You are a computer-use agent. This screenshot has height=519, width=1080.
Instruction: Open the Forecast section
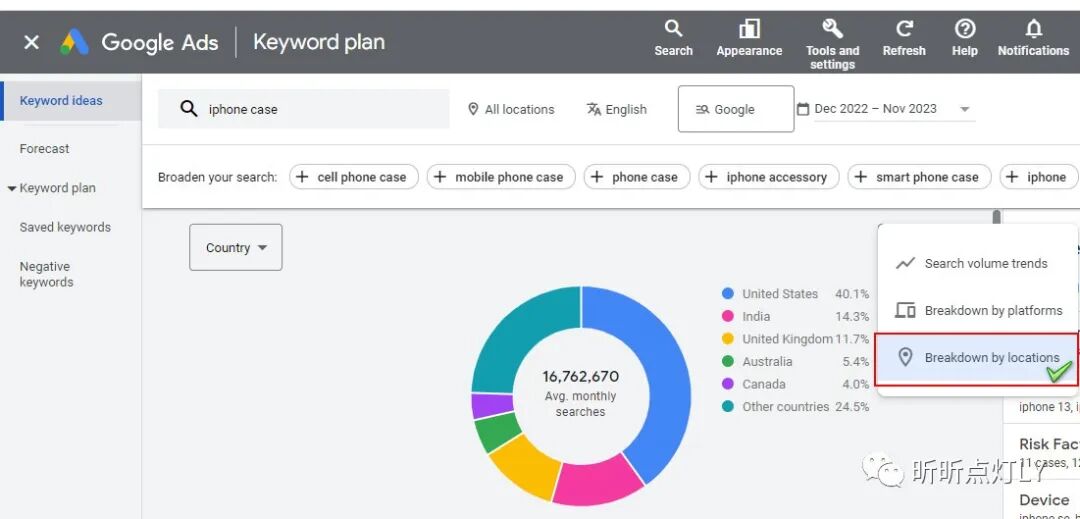[x=44, y=148]
